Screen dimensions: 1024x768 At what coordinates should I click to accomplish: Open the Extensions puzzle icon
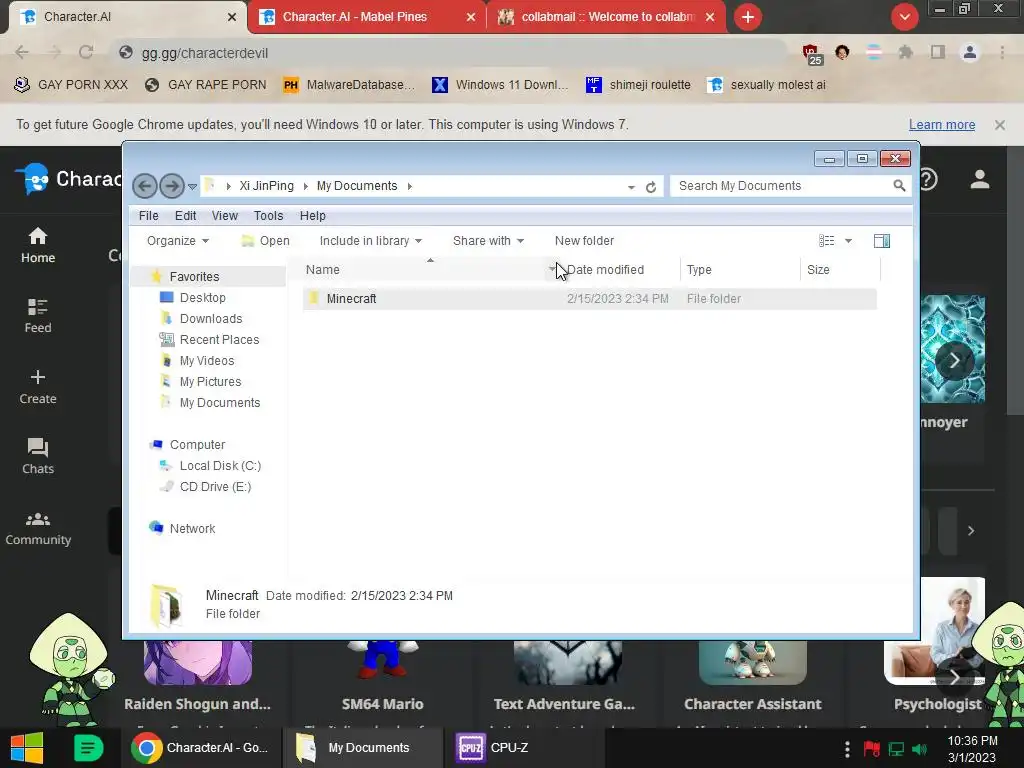[905, 52]
